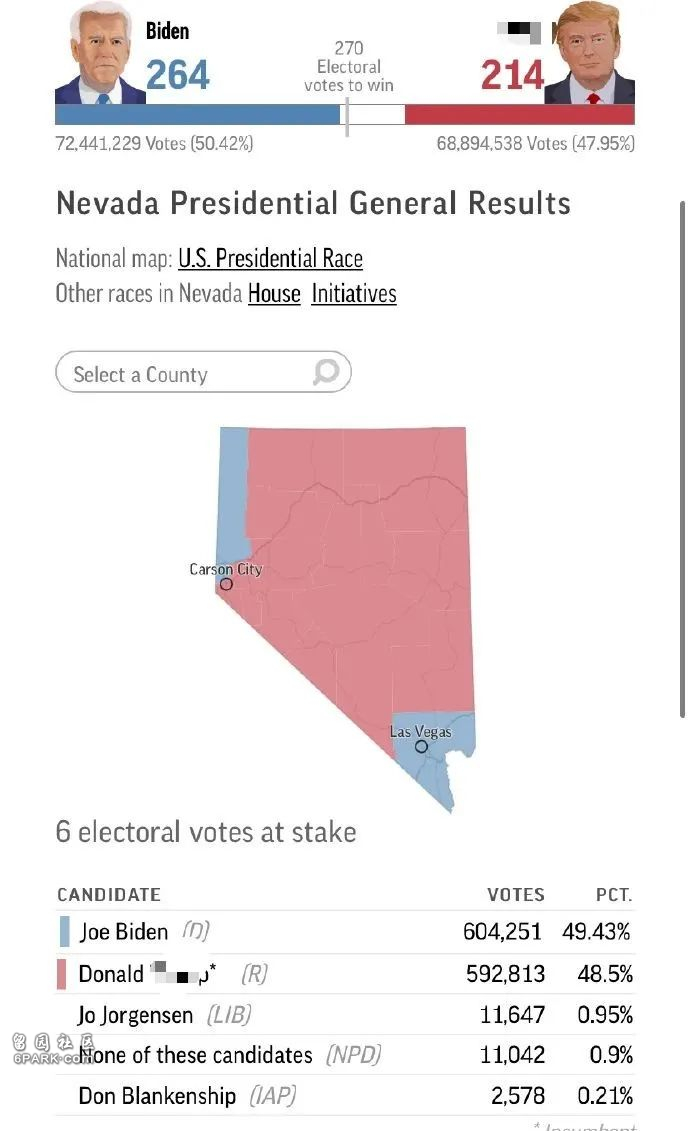The image size is (690, 1131).
Task: Click the 270 electoral votes center marker
Action: pyautogui.click(x=347, y=115)
